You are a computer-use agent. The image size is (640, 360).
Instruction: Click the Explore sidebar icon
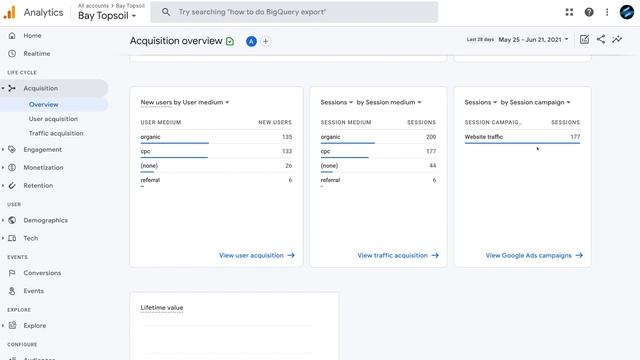[x=12, y=325]
